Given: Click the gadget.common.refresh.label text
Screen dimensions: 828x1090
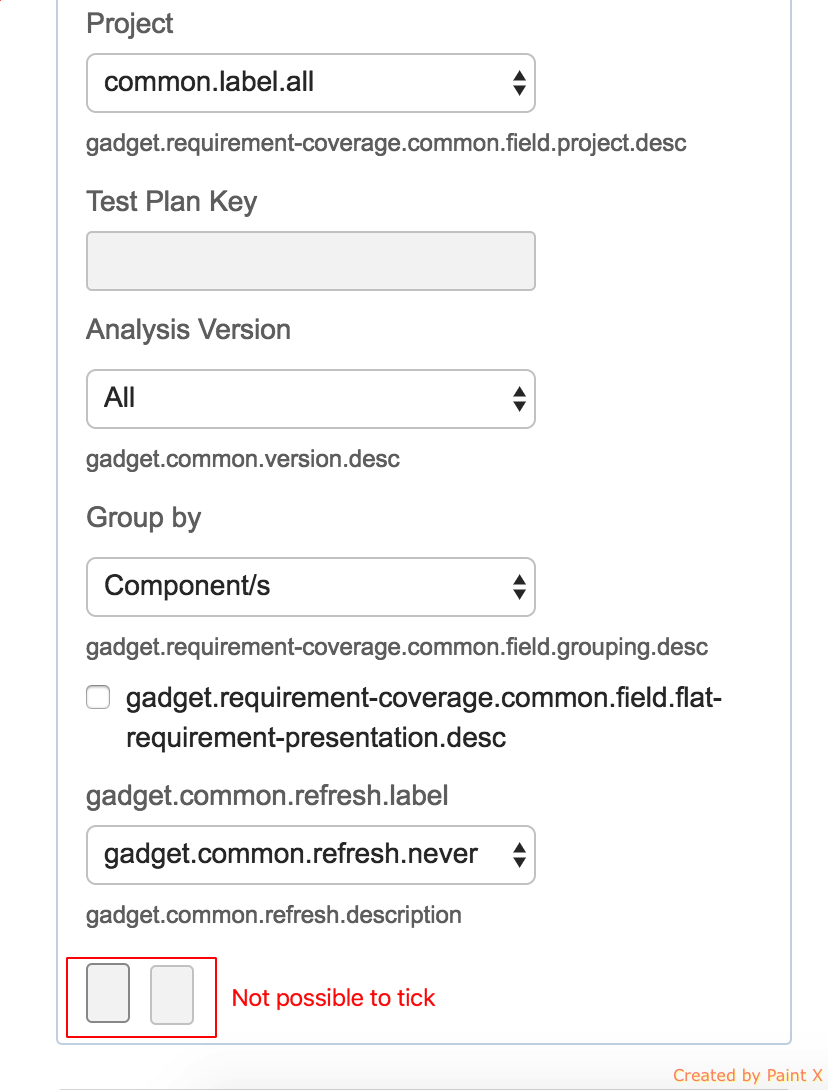Looking at the screenshot, I should tap(267, 796).
